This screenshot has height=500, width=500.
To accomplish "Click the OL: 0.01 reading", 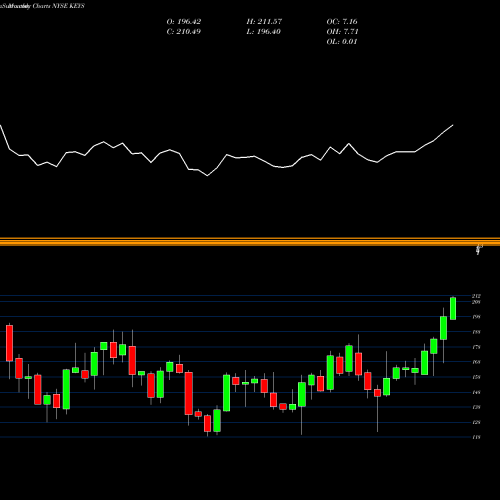I will [342, 42].
